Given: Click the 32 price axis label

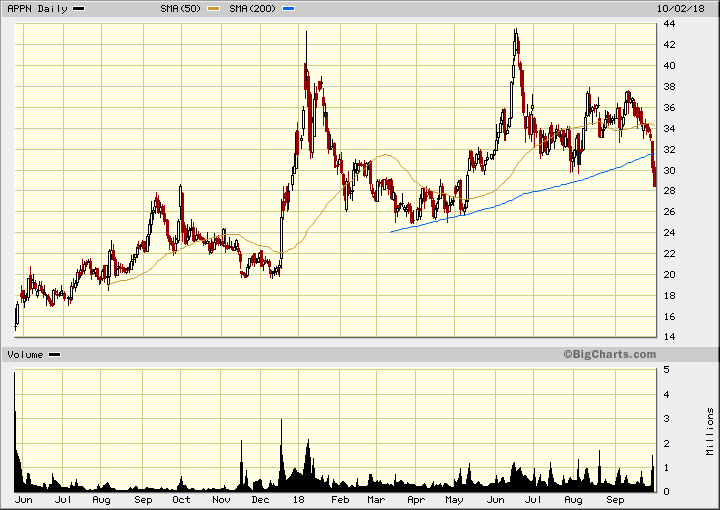Looking at the screenshot, I should point(669,150).
